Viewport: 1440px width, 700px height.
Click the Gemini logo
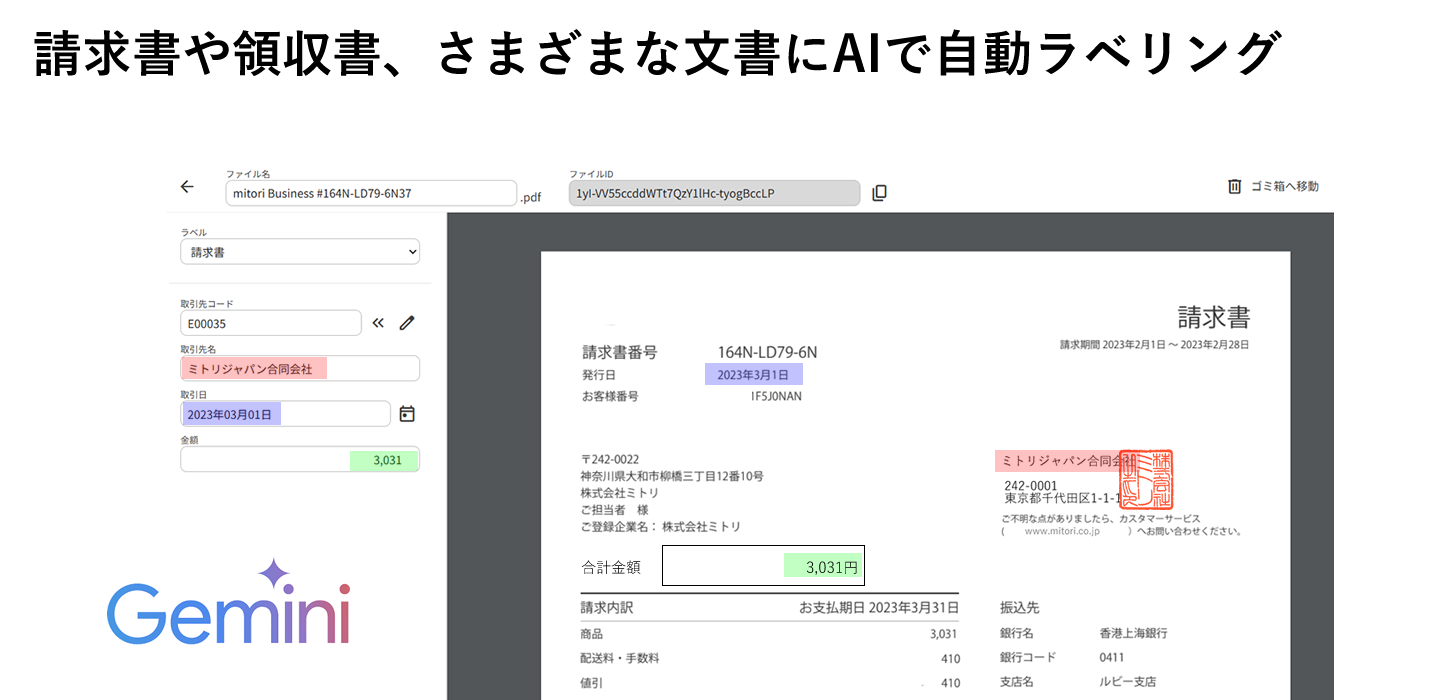pos(228,614)
